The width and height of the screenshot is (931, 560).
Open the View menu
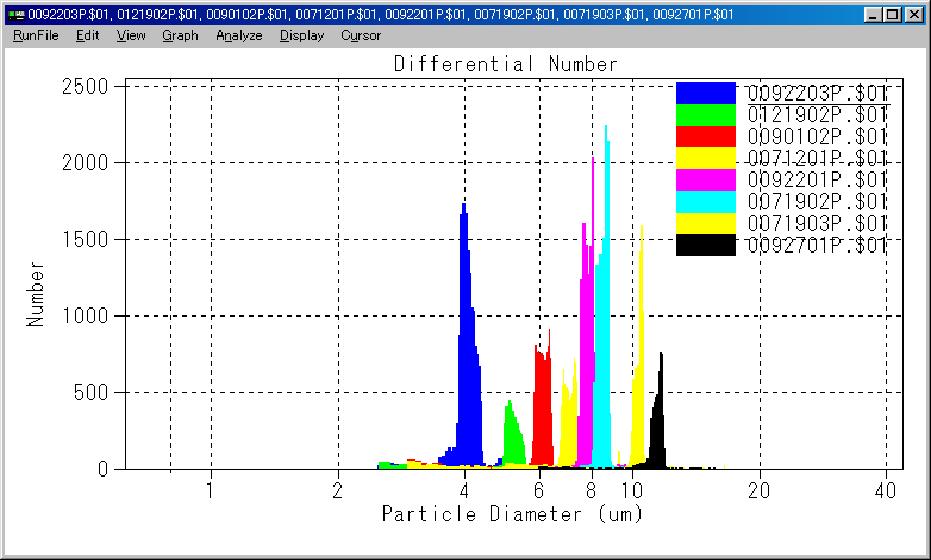(131, 36)
